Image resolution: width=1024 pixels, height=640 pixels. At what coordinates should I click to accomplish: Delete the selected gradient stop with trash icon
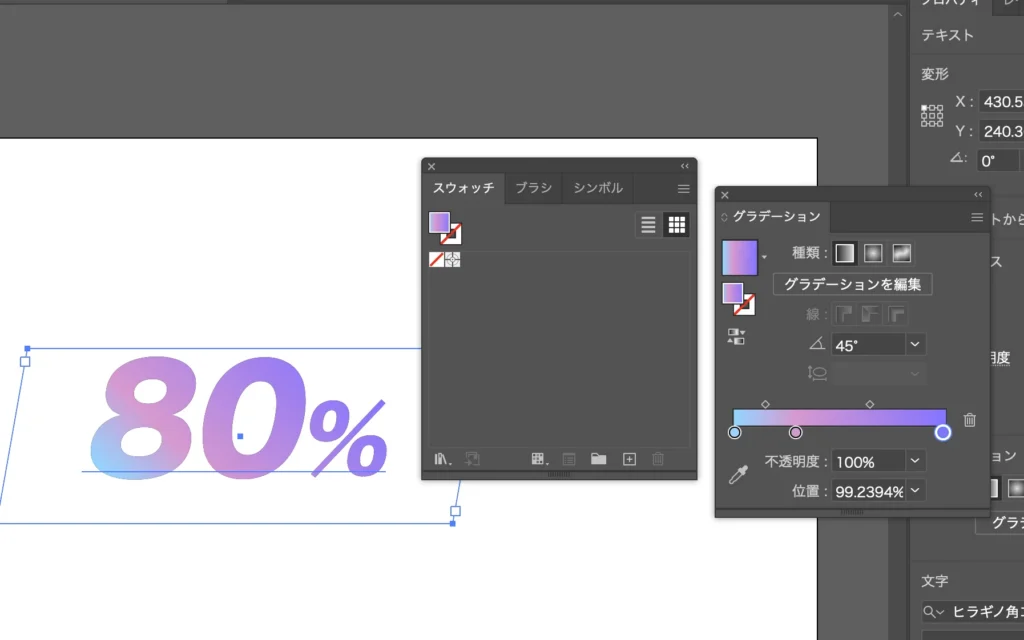click(969, 420)
